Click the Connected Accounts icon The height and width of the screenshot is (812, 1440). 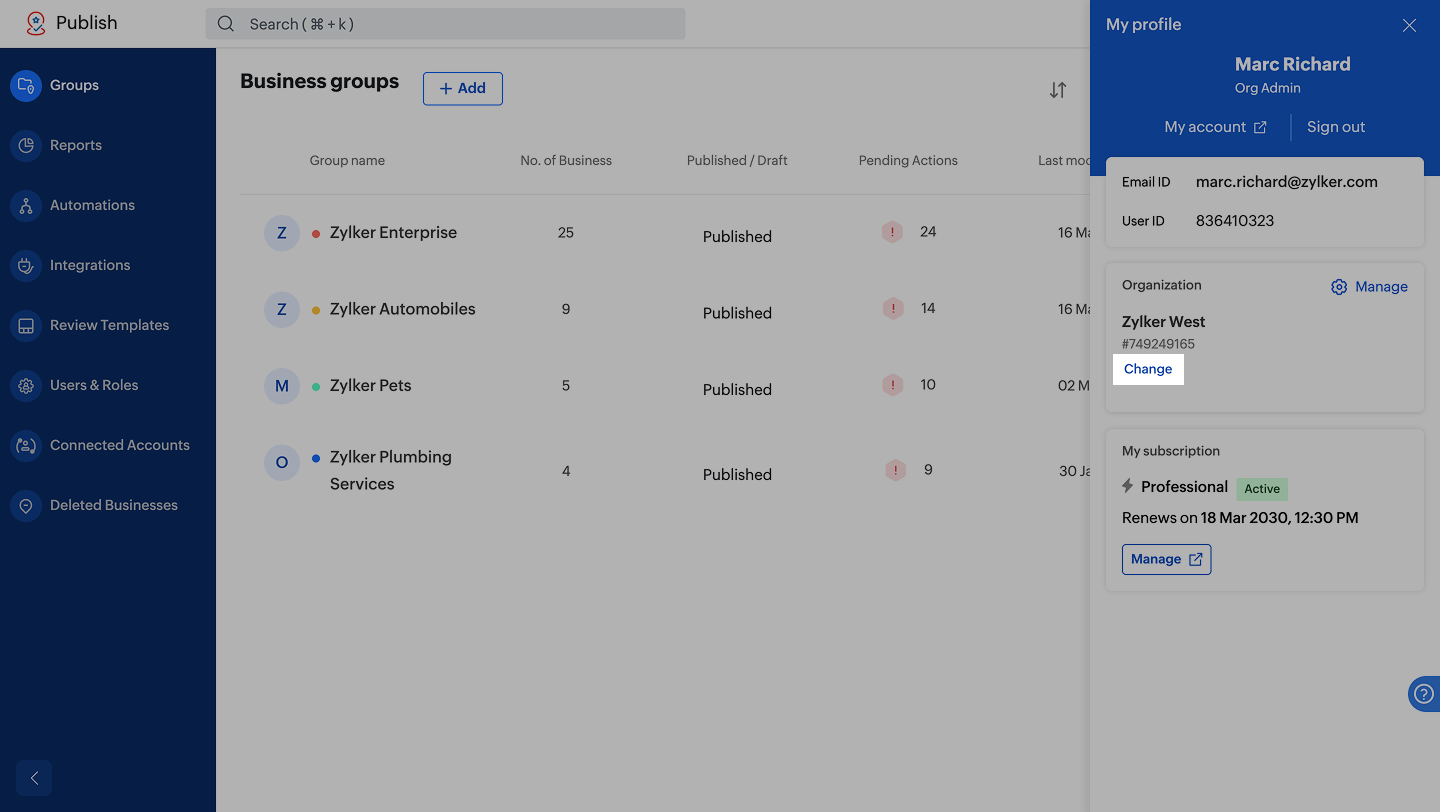tap(26, 445)
